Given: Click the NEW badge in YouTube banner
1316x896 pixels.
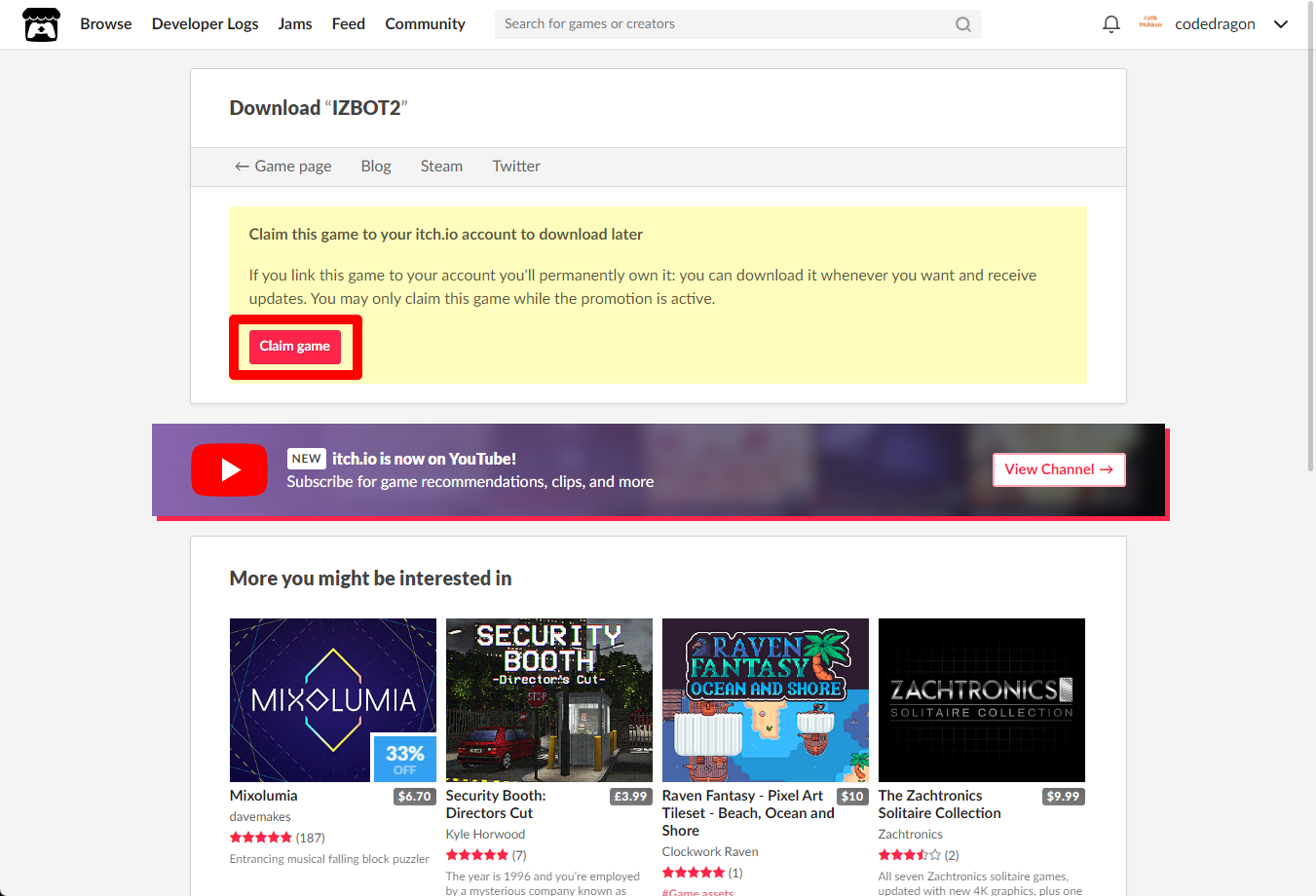Looking at the screenshot, I should pos(307,459).
